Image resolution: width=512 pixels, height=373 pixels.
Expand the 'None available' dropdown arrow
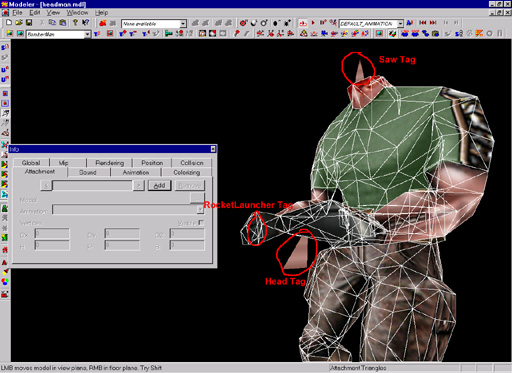click(183, 24)
